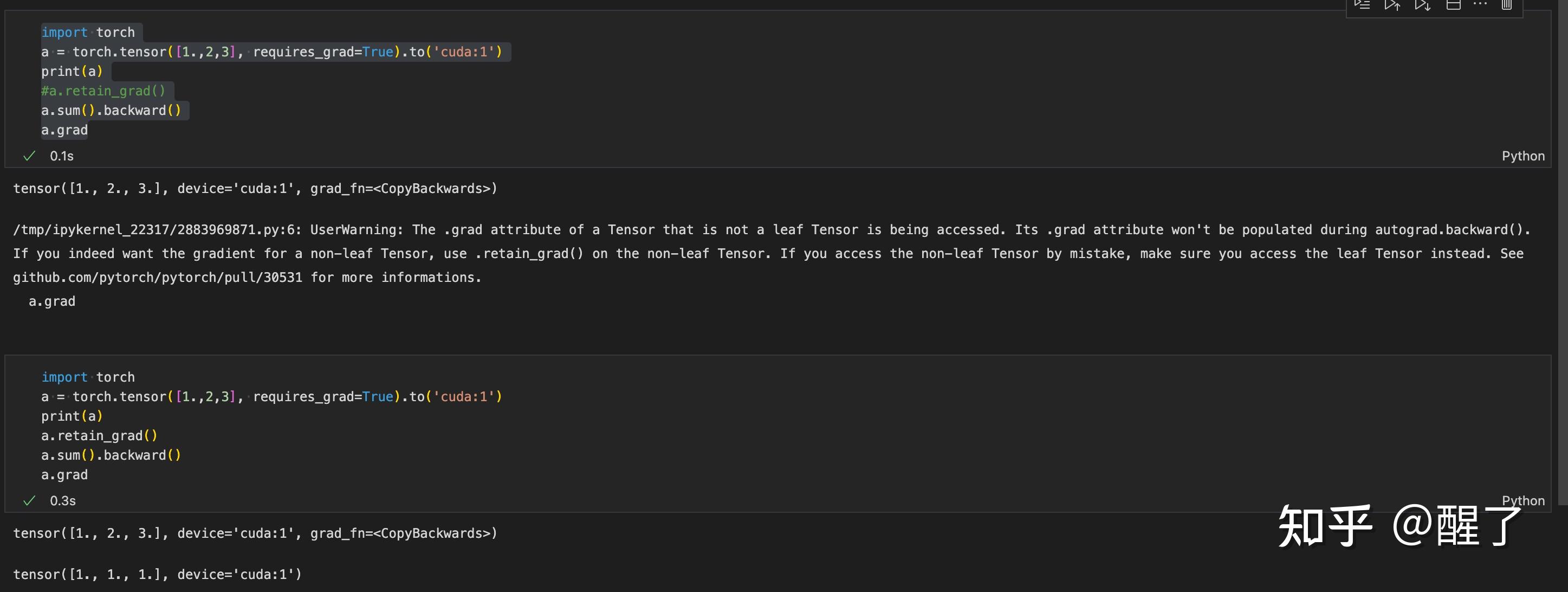Click the 0.3s execution time label
Viewport: 1568px width, 592px height.
[63, 500]
